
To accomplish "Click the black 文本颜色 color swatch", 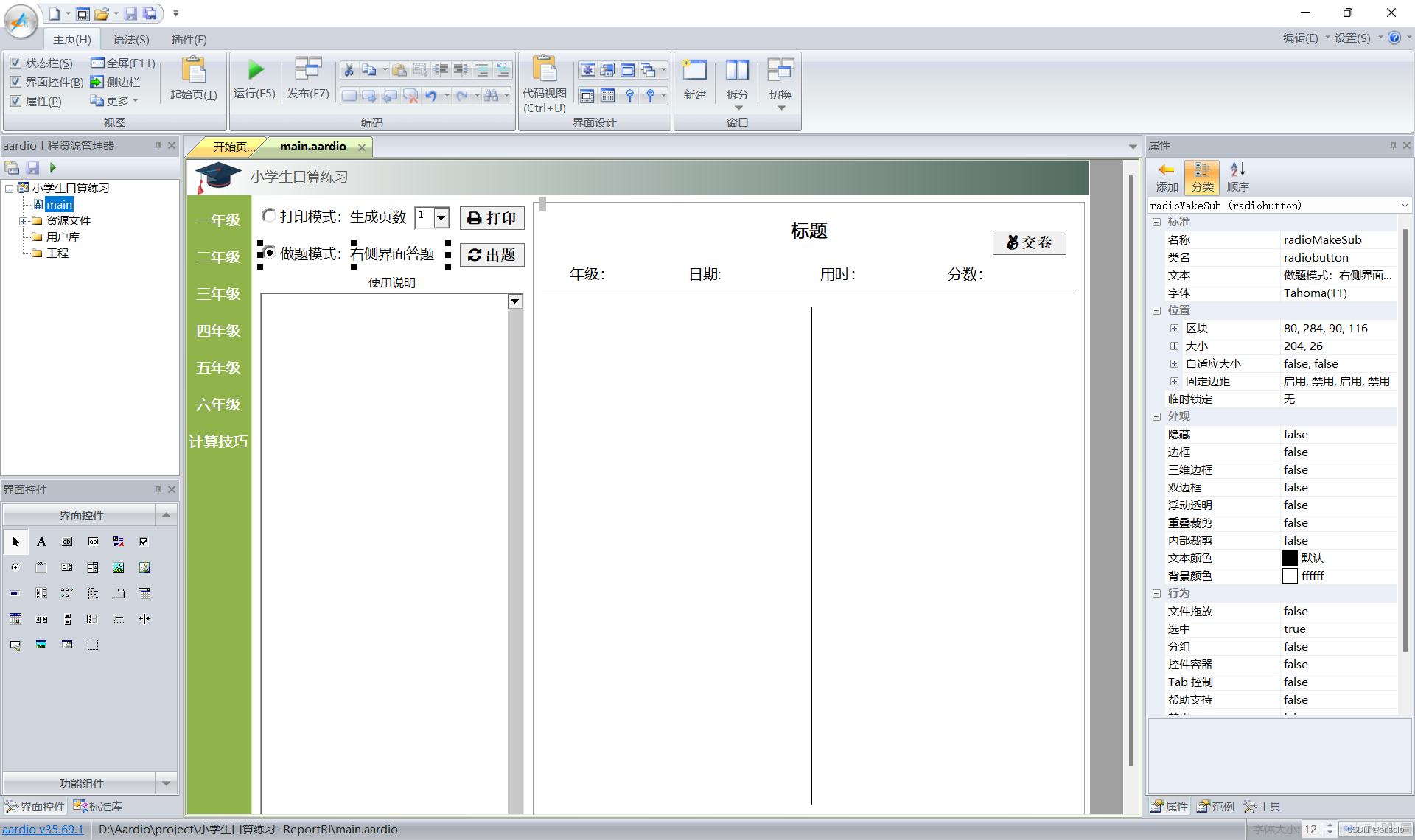I will click(x=1290, y=559).
